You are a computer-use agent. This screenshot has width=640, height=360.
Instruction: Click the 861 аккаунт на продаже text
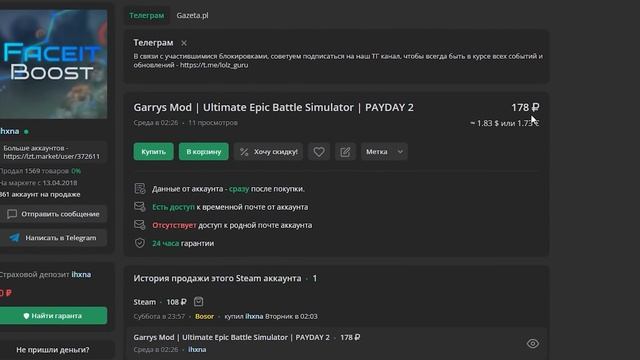click(x=40, y=194)
